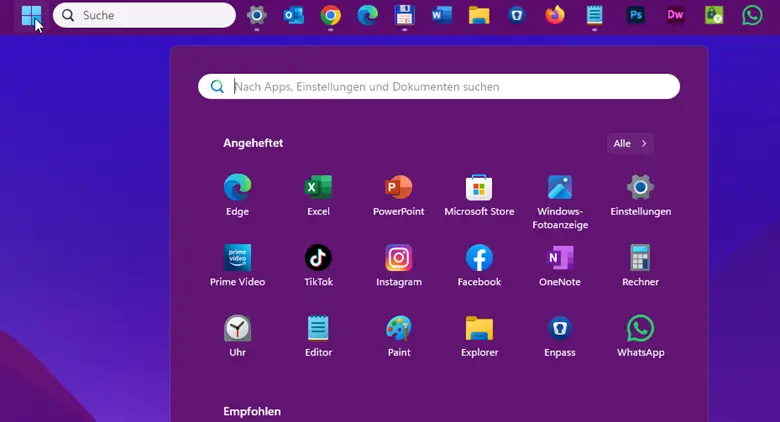Image resolution: width=780 pixels, height=422 pixels.
Task: Open pinned Edge app
Action: [237, 195]
